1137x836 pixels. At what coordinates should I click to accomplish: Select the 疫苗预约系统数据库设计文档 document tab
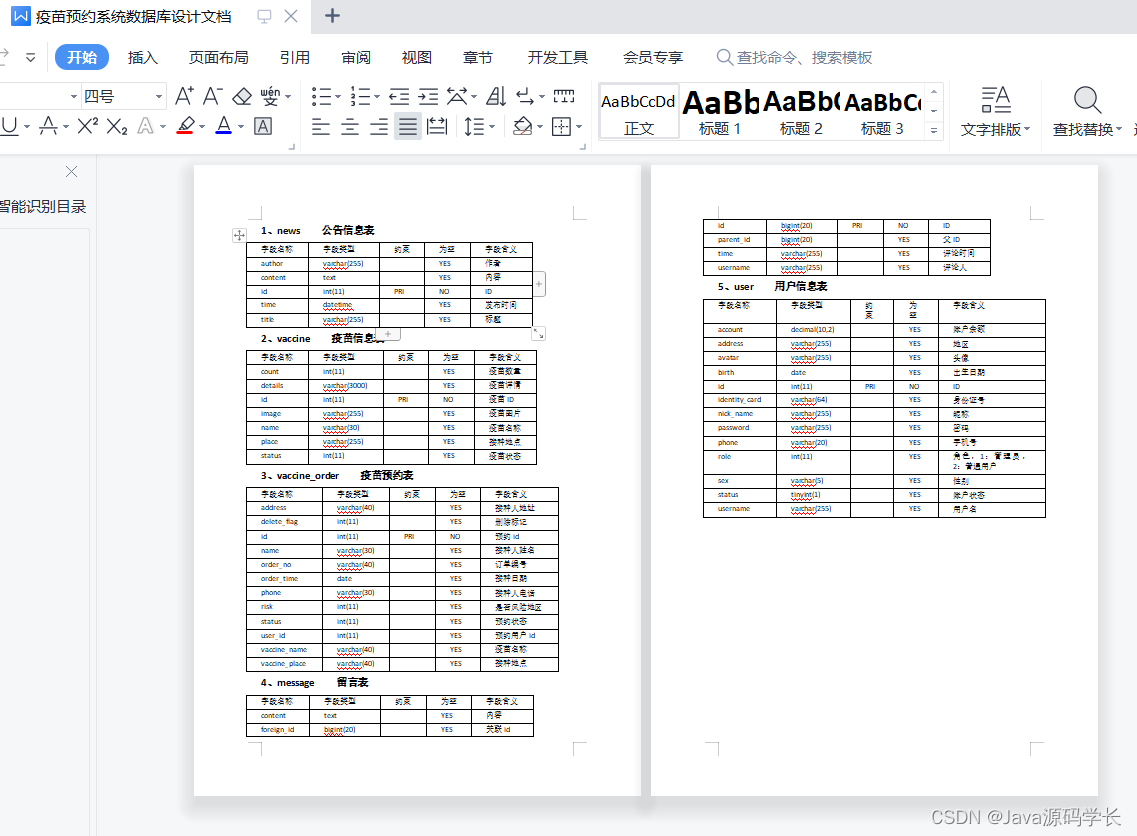133,16
